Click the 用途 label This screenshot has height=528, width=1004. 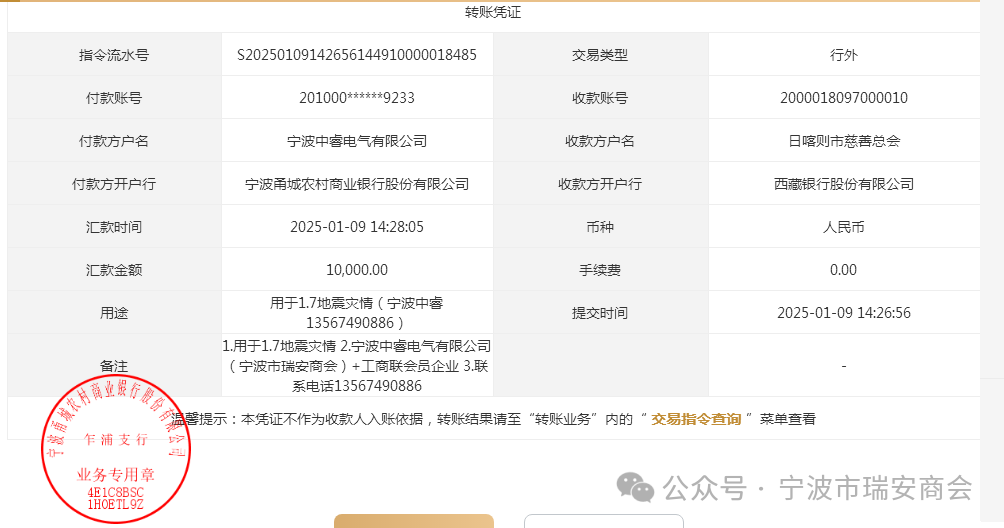(114, 312)
